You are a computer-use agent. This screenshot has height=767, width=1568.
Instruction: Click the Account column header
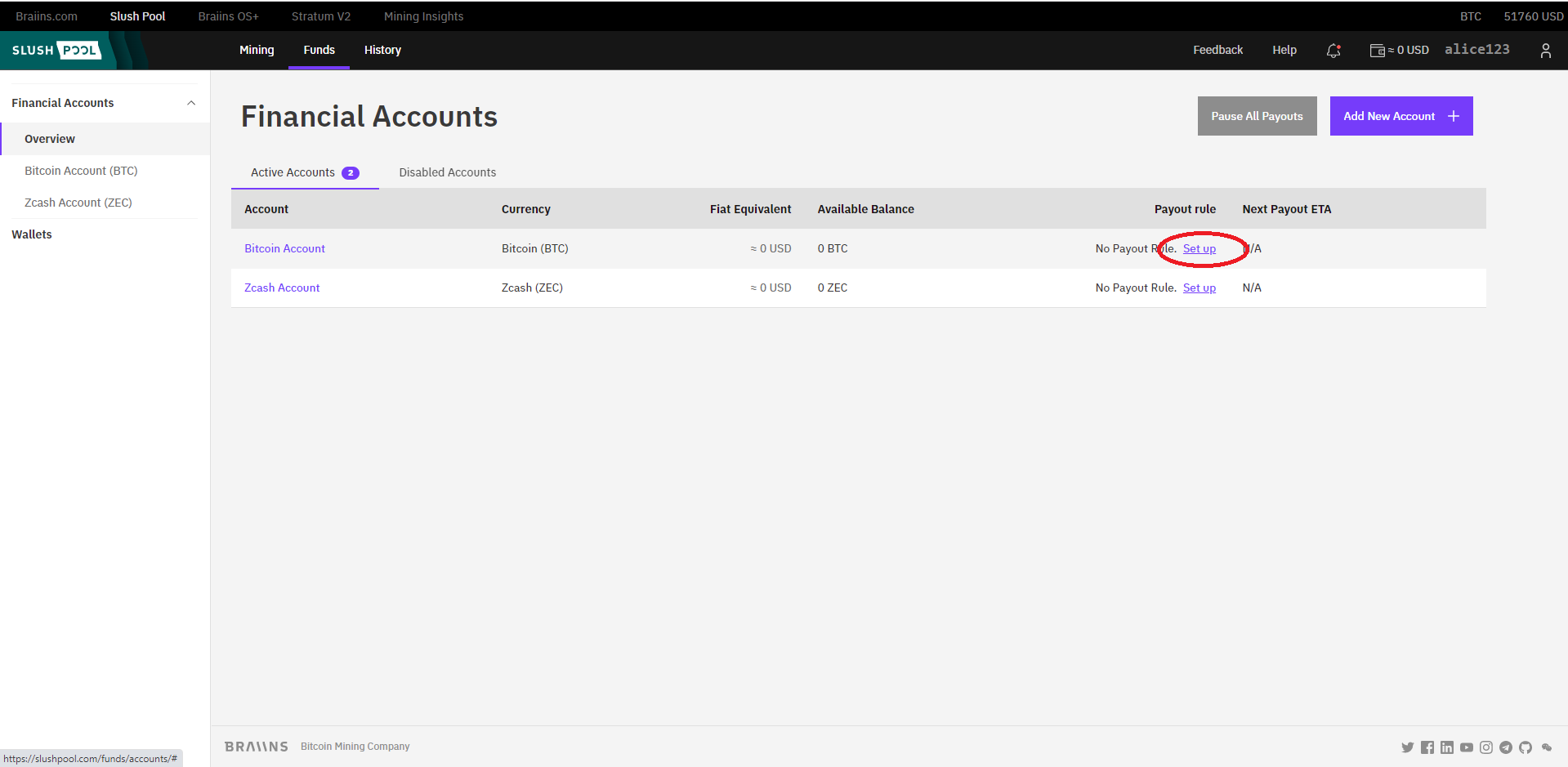(x=266, y=209)
